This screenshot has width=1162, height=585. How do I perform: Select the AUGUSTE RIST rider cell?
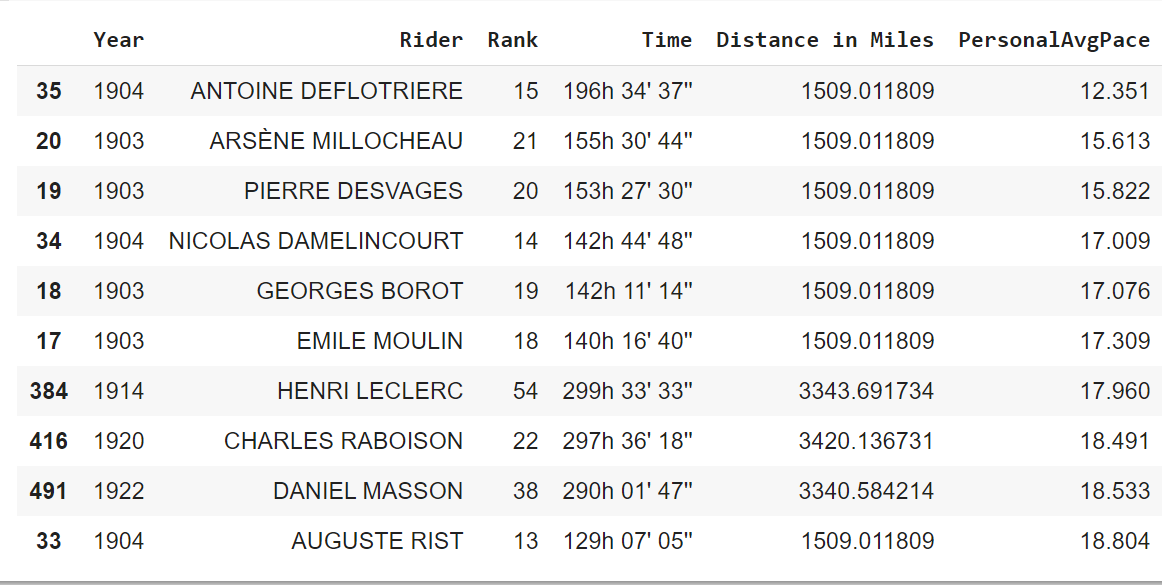[377, 541]
